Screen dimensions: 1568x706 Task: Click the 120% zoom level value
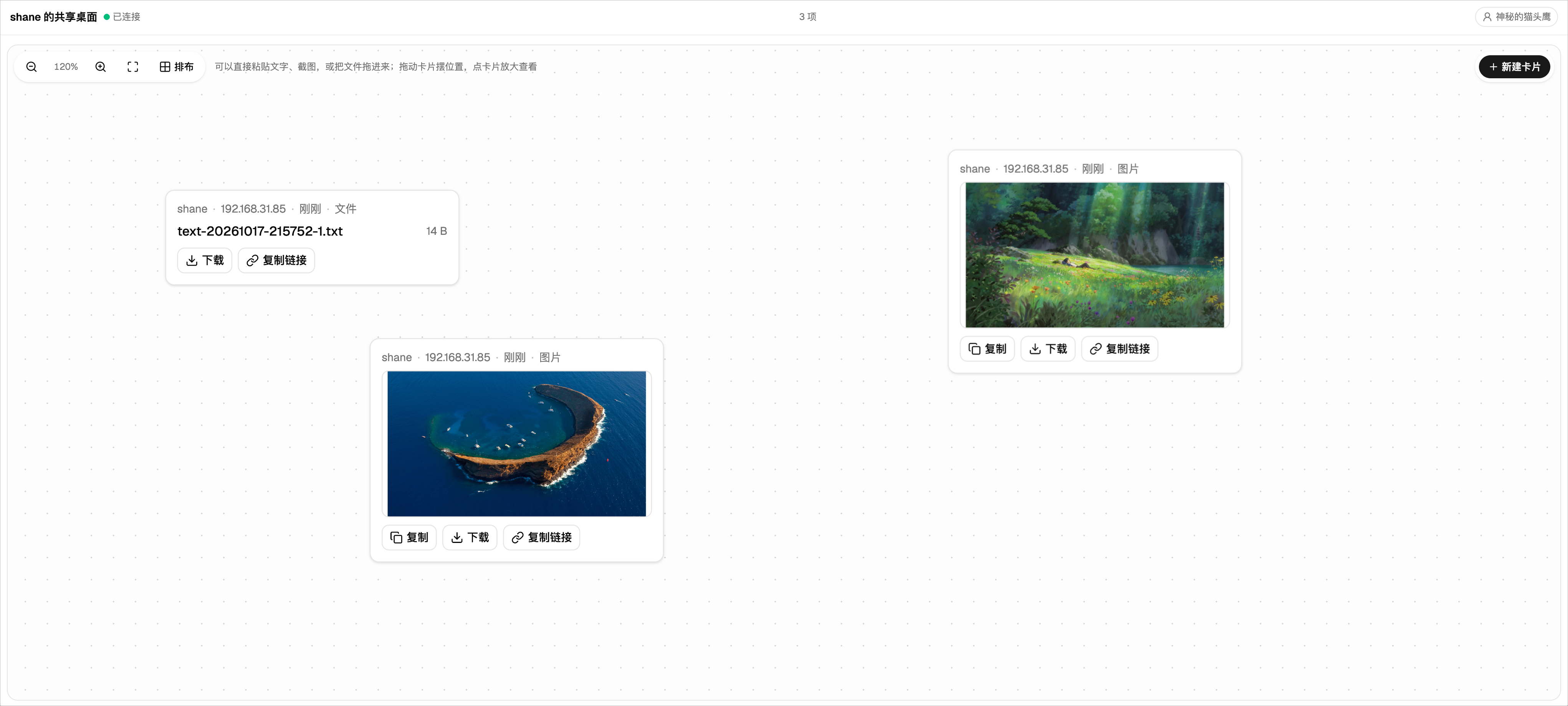click(x=66, y=67)
